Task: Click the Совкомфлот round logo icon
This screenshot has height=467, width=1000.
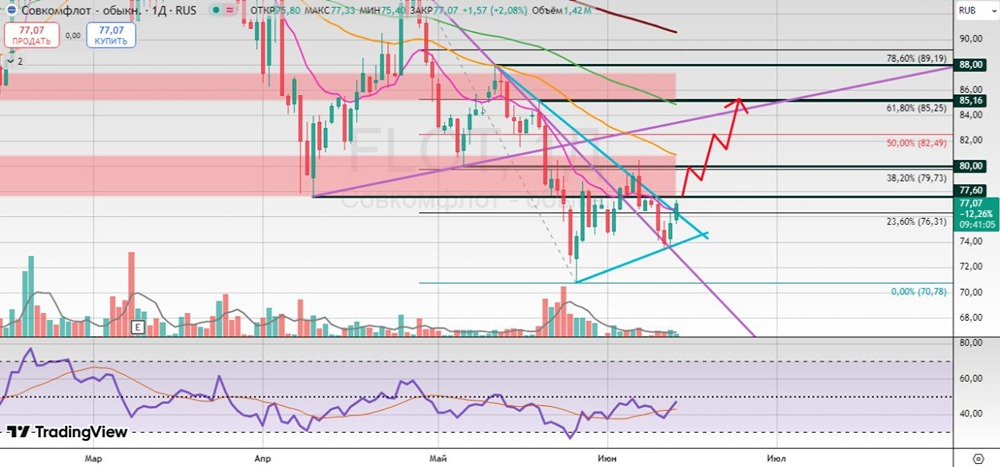Action: coord(10,10)
